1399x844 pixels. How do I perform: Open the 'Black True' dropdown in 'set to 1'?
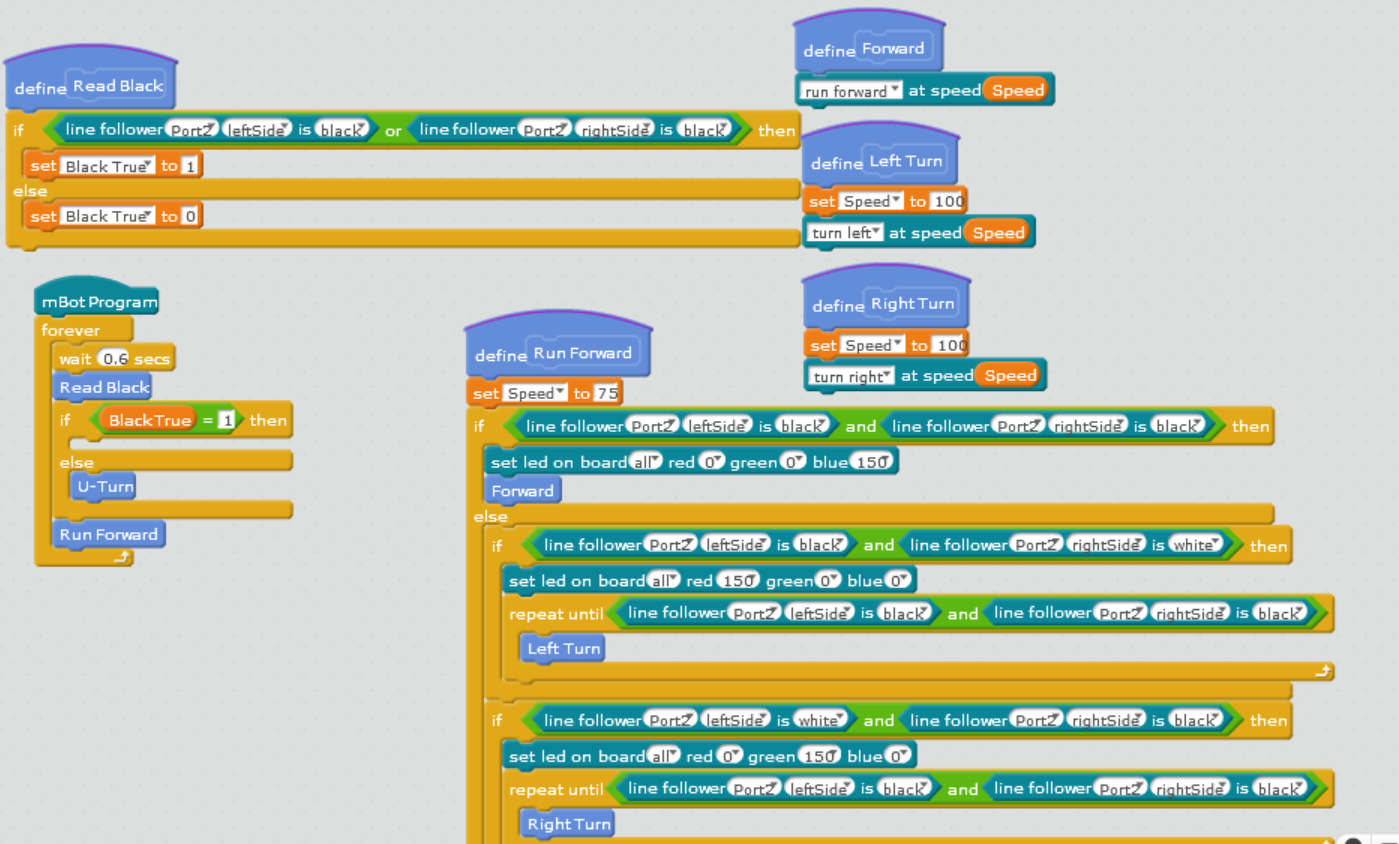tap(107, 166)
